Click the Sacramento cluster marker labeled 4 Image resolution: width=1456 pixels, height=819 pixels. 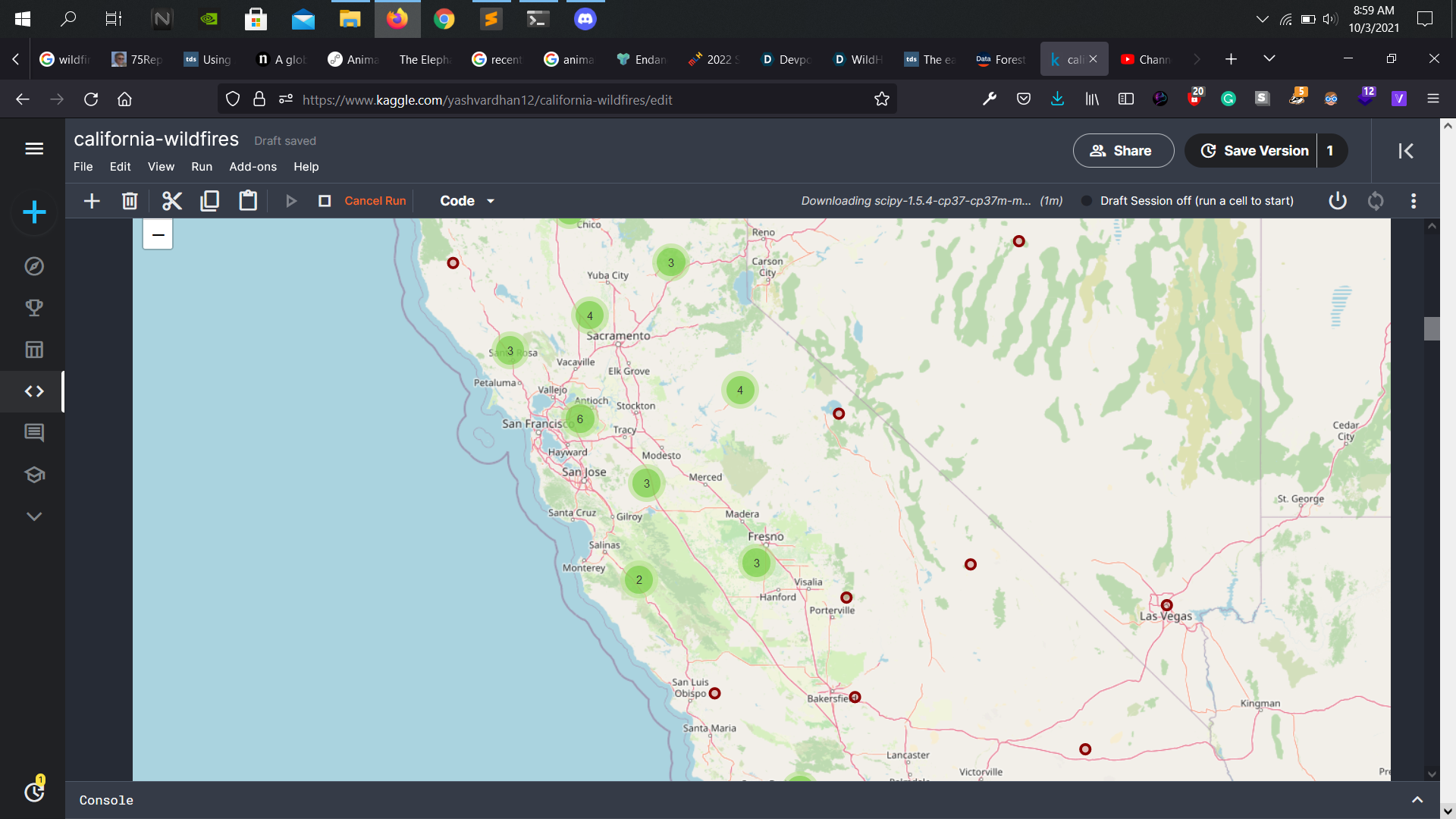point(590,316)
